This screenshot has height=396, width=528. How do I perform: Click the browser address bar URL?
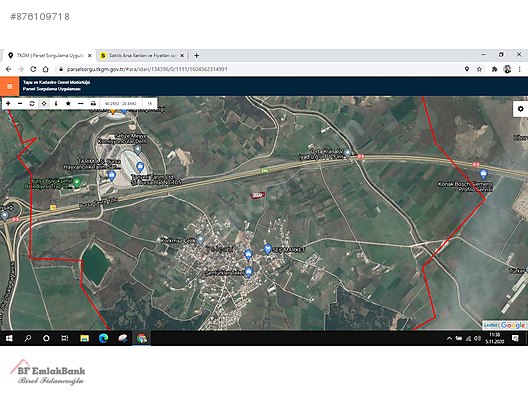pos(147,69)
